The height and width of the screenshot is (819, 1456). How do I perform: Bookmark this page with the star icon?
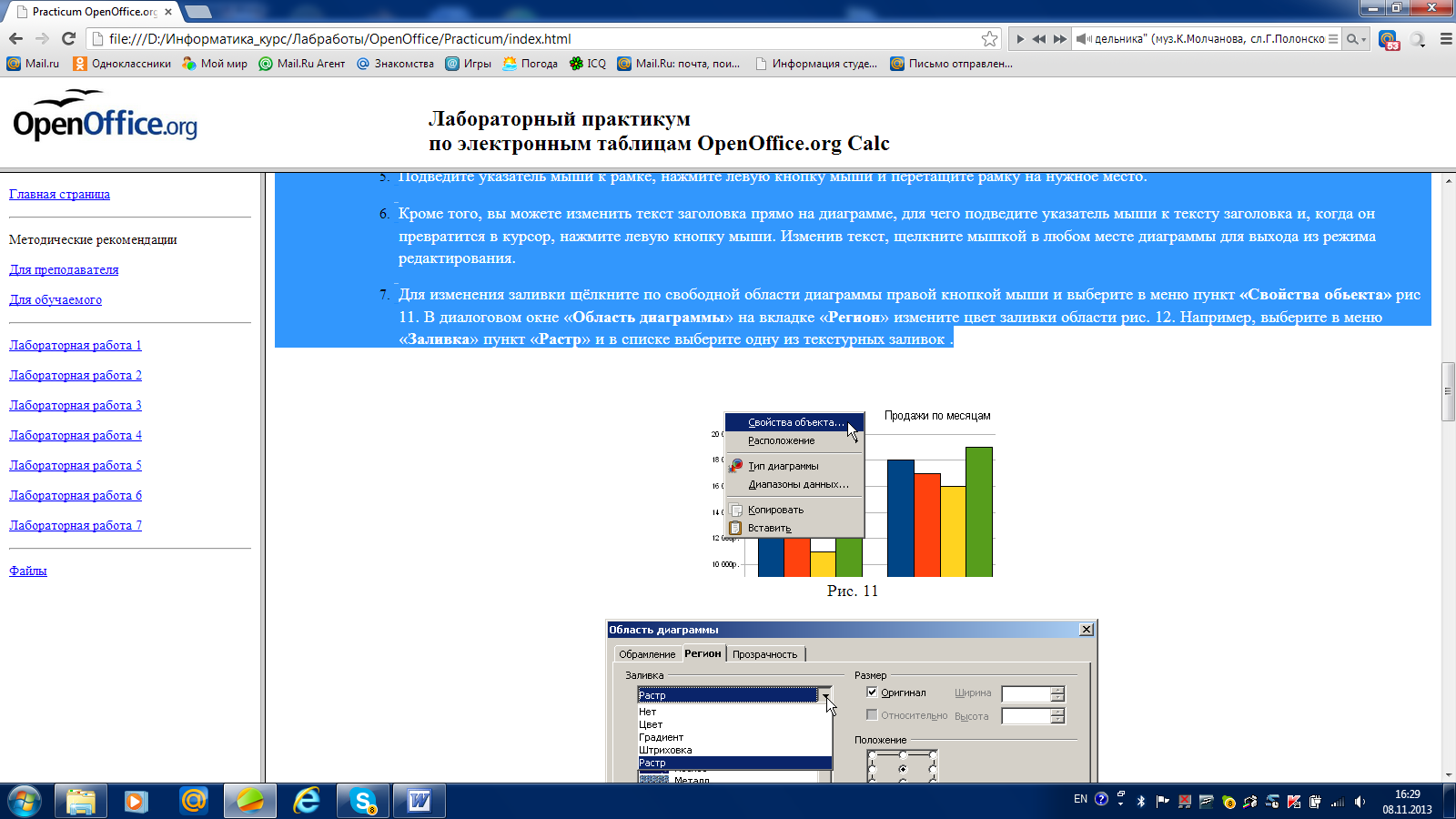coord(989,38)
